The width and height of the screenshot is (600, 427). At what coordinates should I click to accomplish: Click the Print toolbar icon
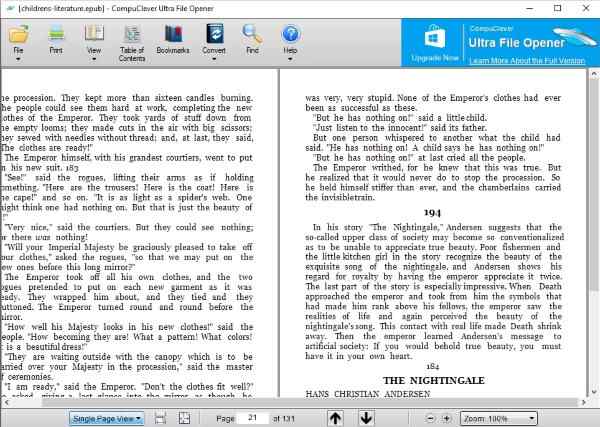56,34
